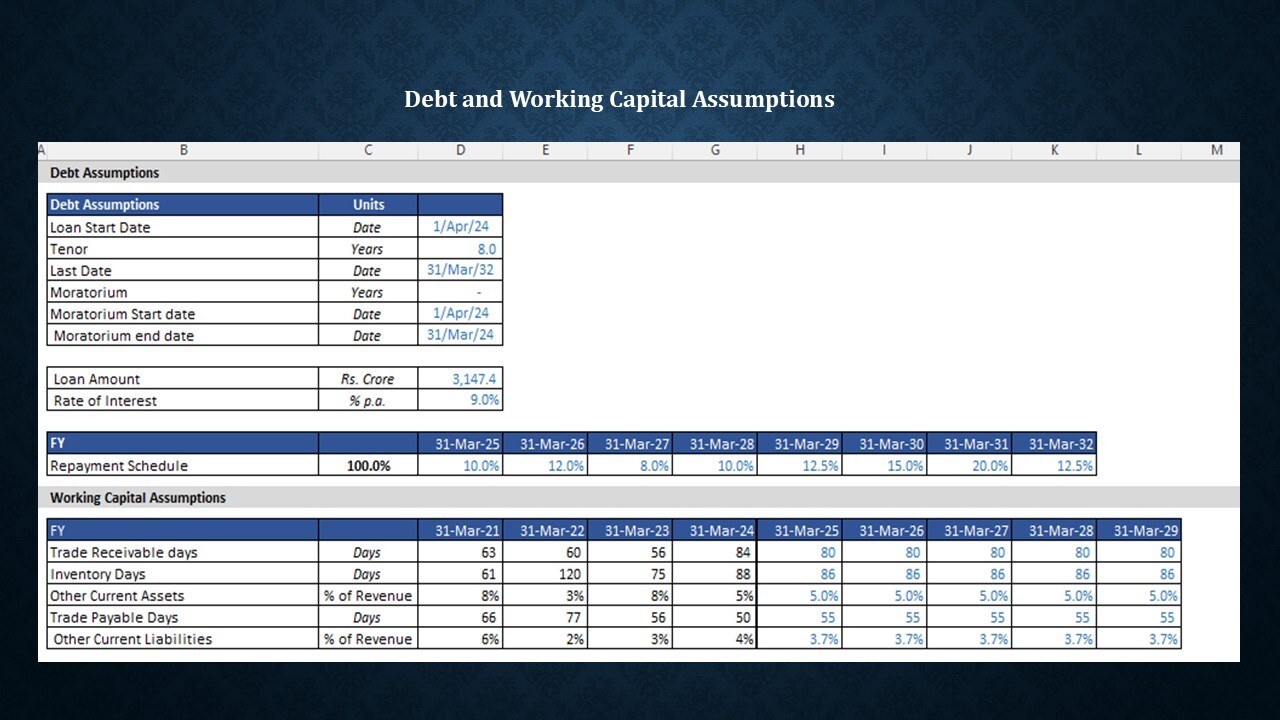The height and width of the screenshot is (720, 1280).
Task: Click the 31-Mar-32 repayment header
Action: 1054,443
